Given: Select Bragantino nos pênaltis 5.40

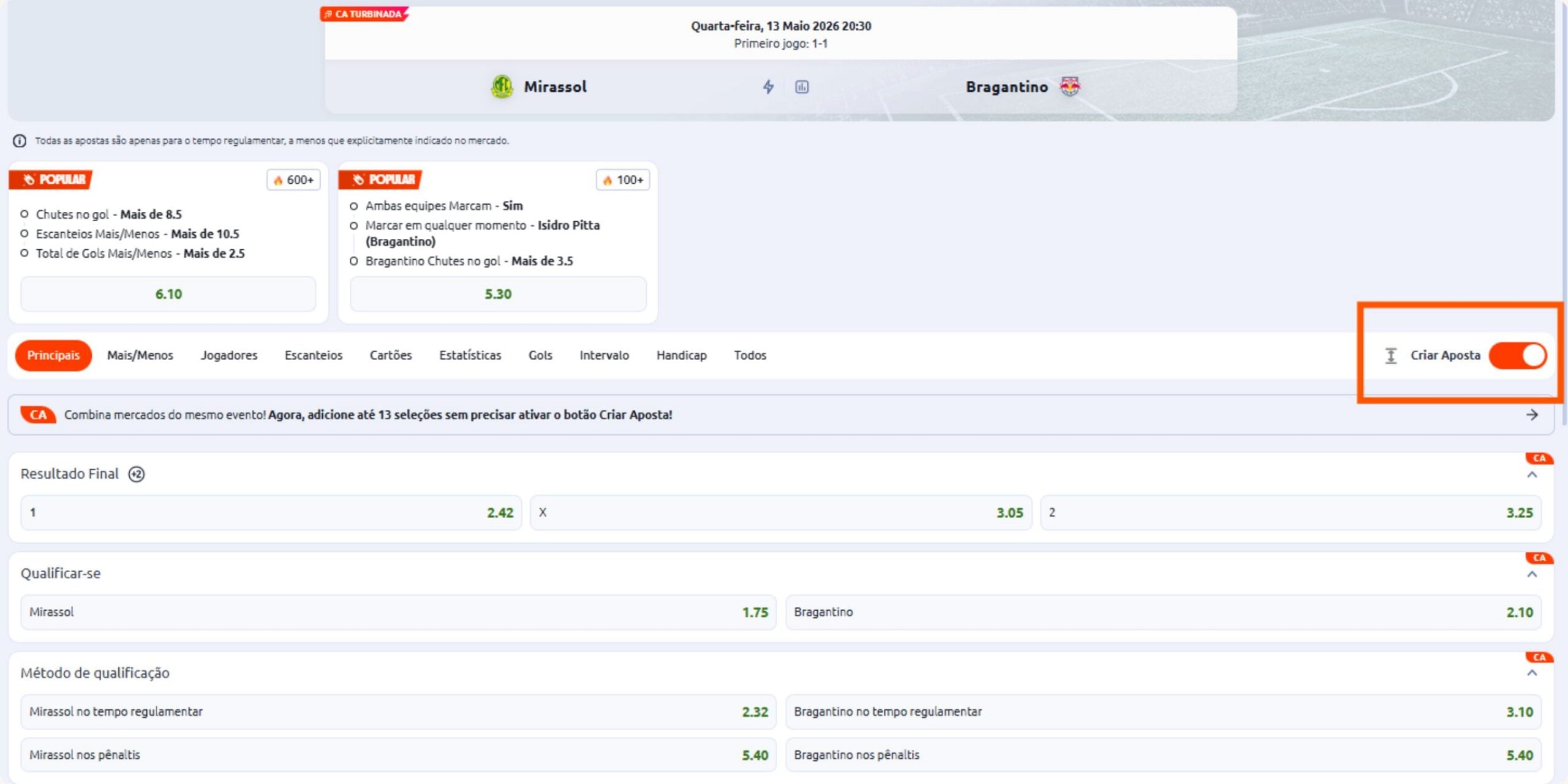Looking at the screenshot, I should pos(1164,755).
